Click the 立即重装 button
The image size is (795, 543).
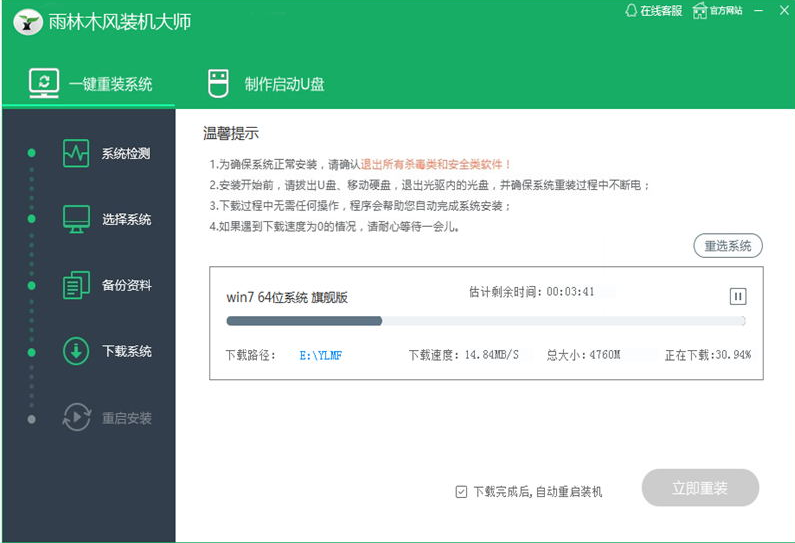tap(700, 489)
